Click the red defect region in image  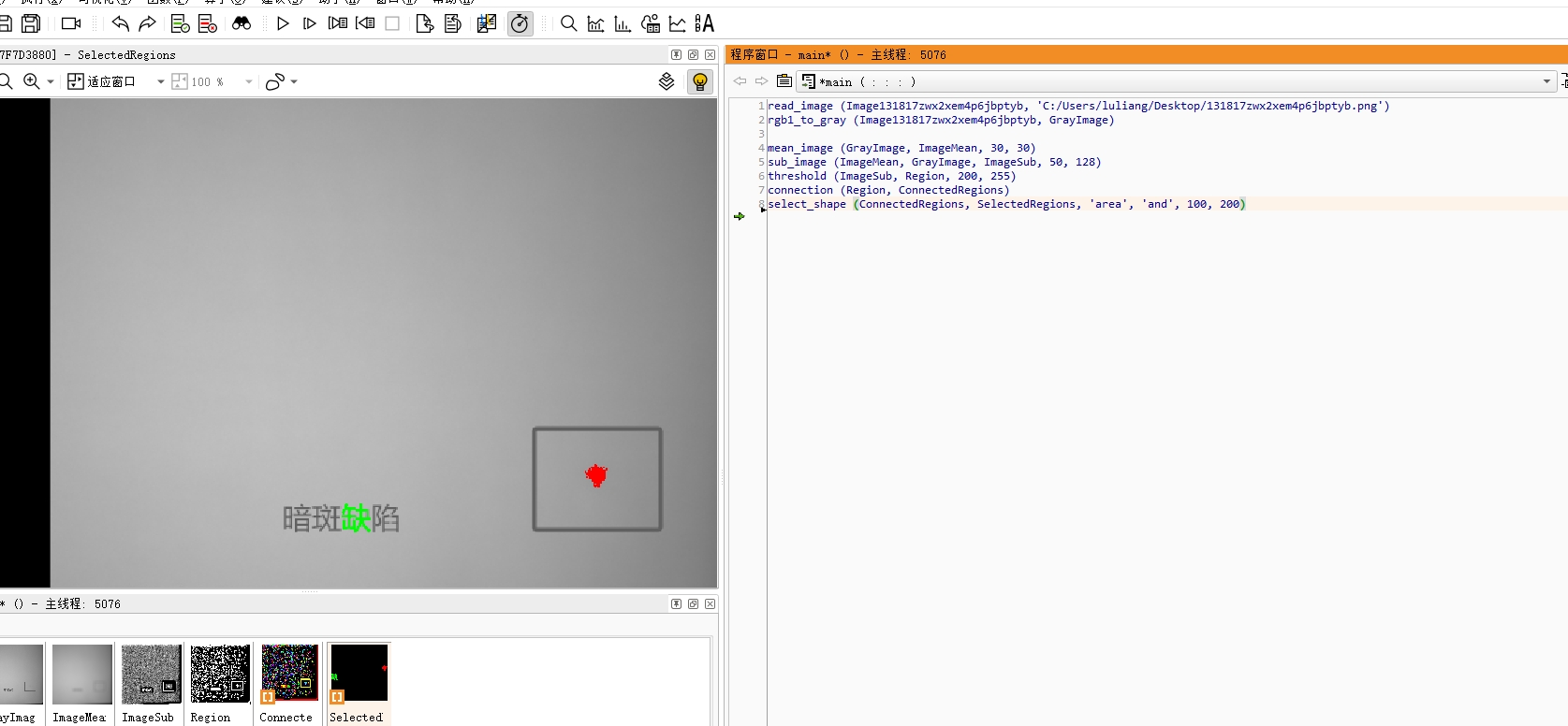point(596,475)
